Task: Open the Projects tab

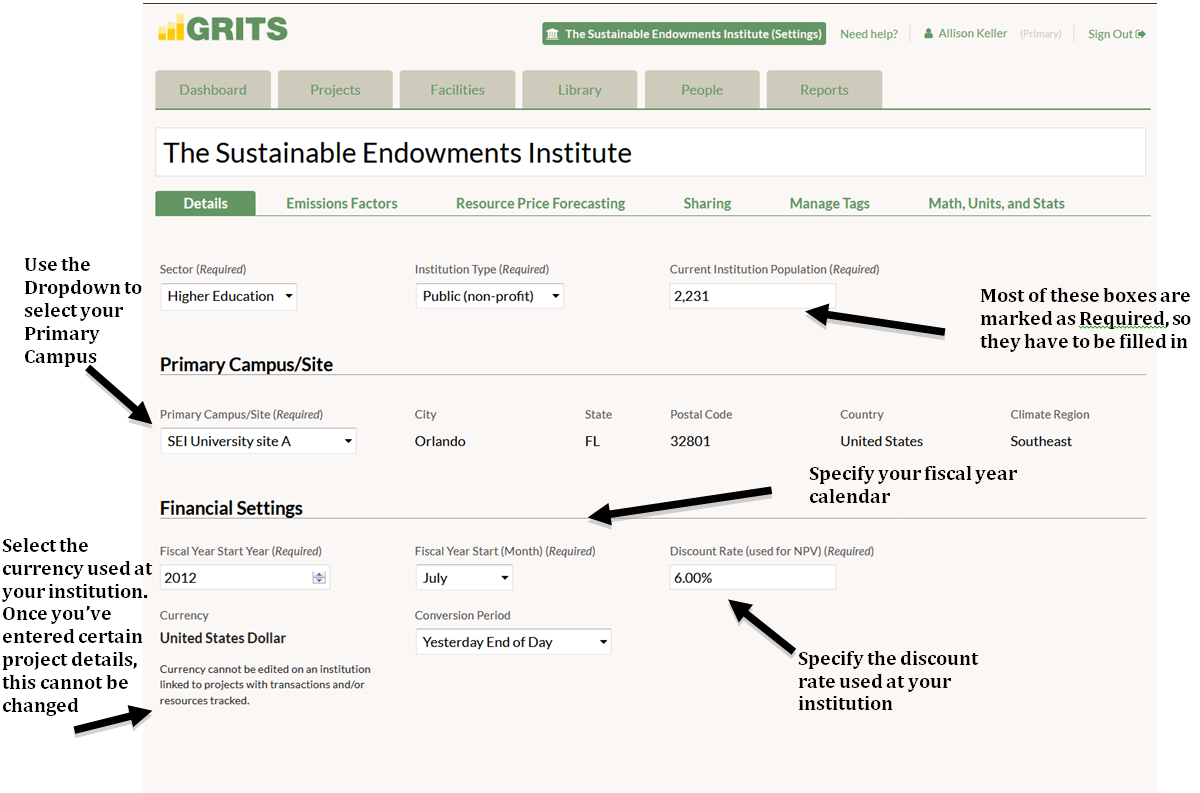Action: point(335,90)
